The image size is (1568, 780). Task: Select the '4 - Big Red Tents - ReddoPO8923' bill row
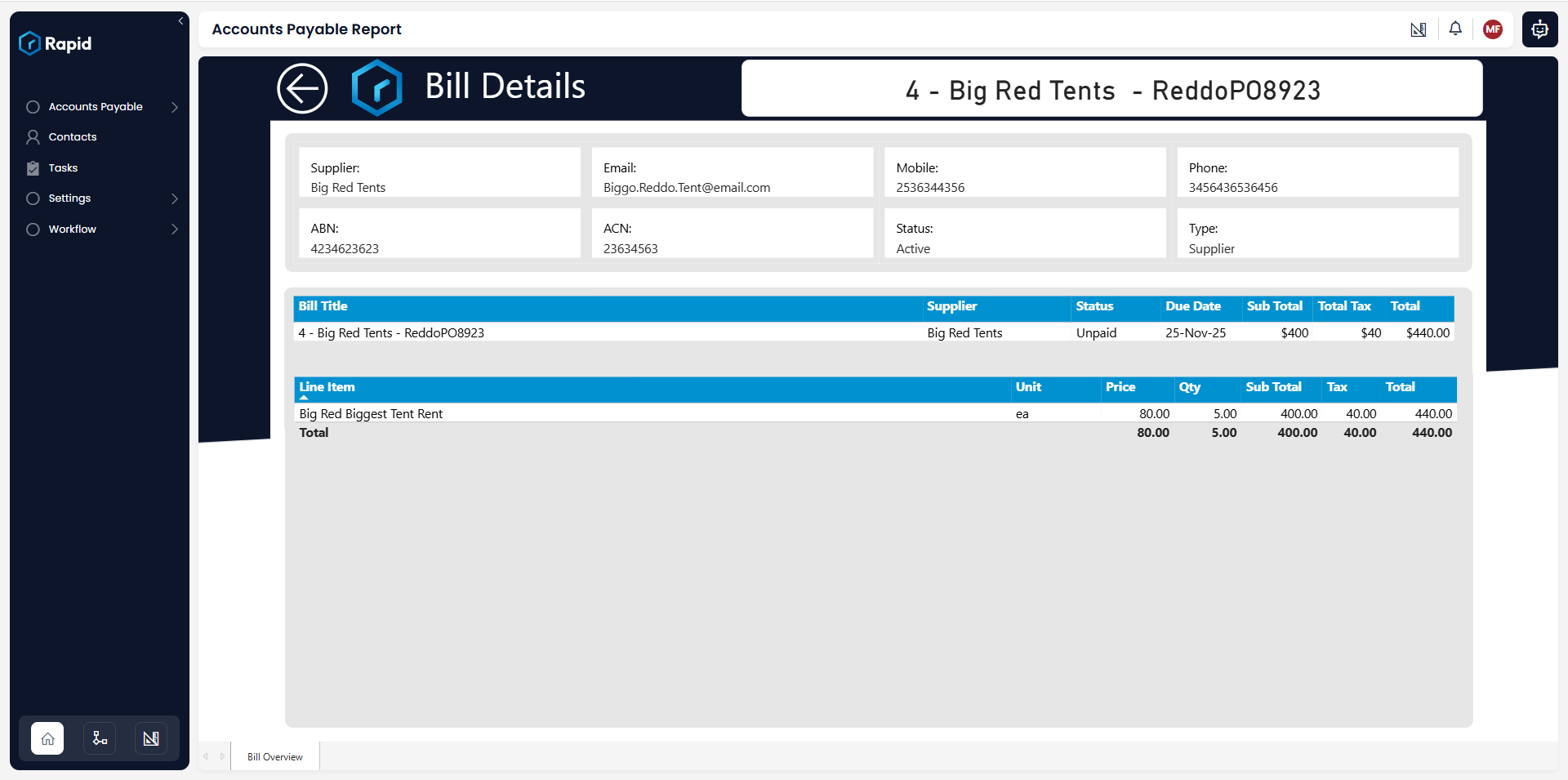[x=874, y=333]
